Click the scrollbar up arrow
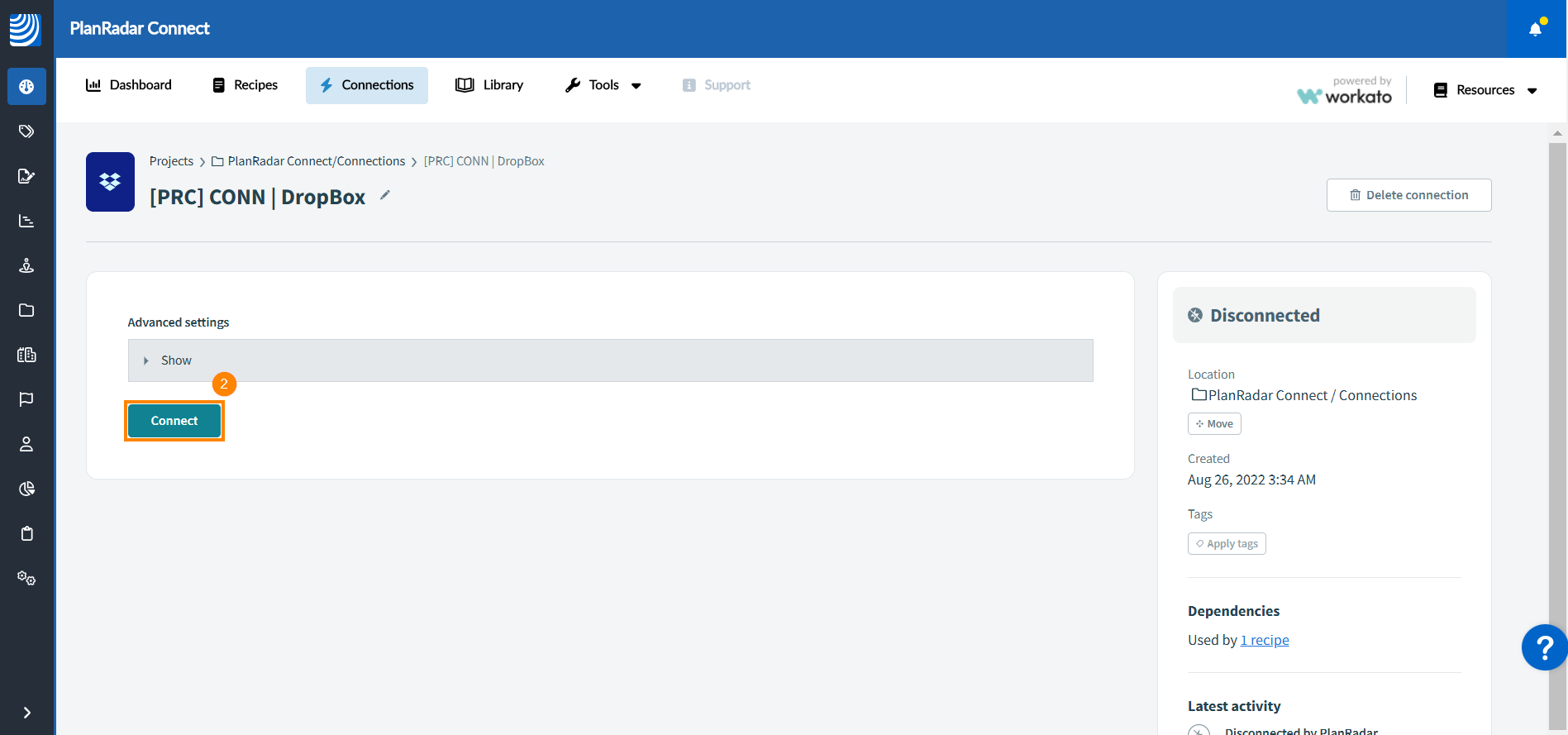The height and width of the screenshot is (735, 1568). tap(1557, 132)
